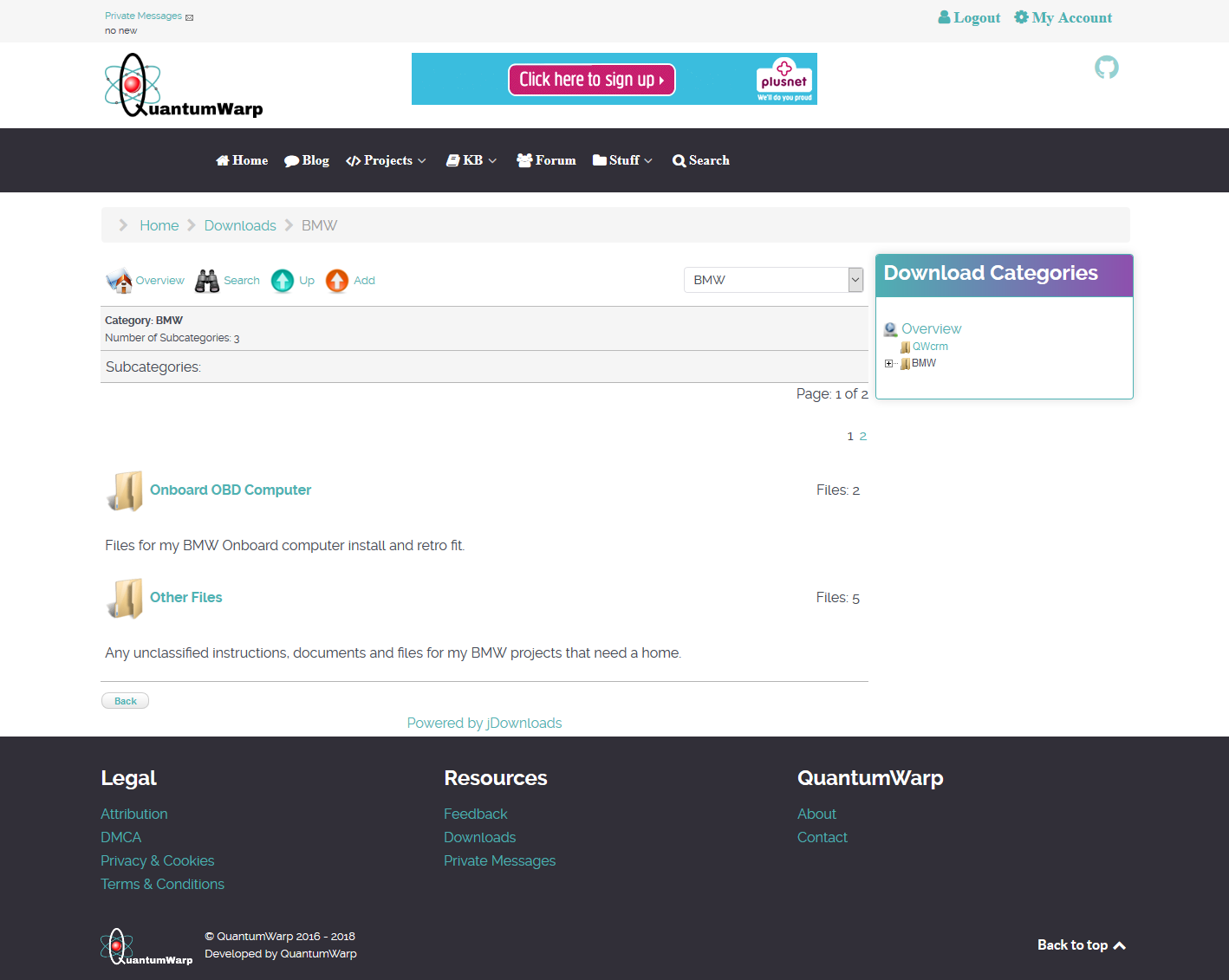Select the teal Up arrow icon

coord(283,280)
